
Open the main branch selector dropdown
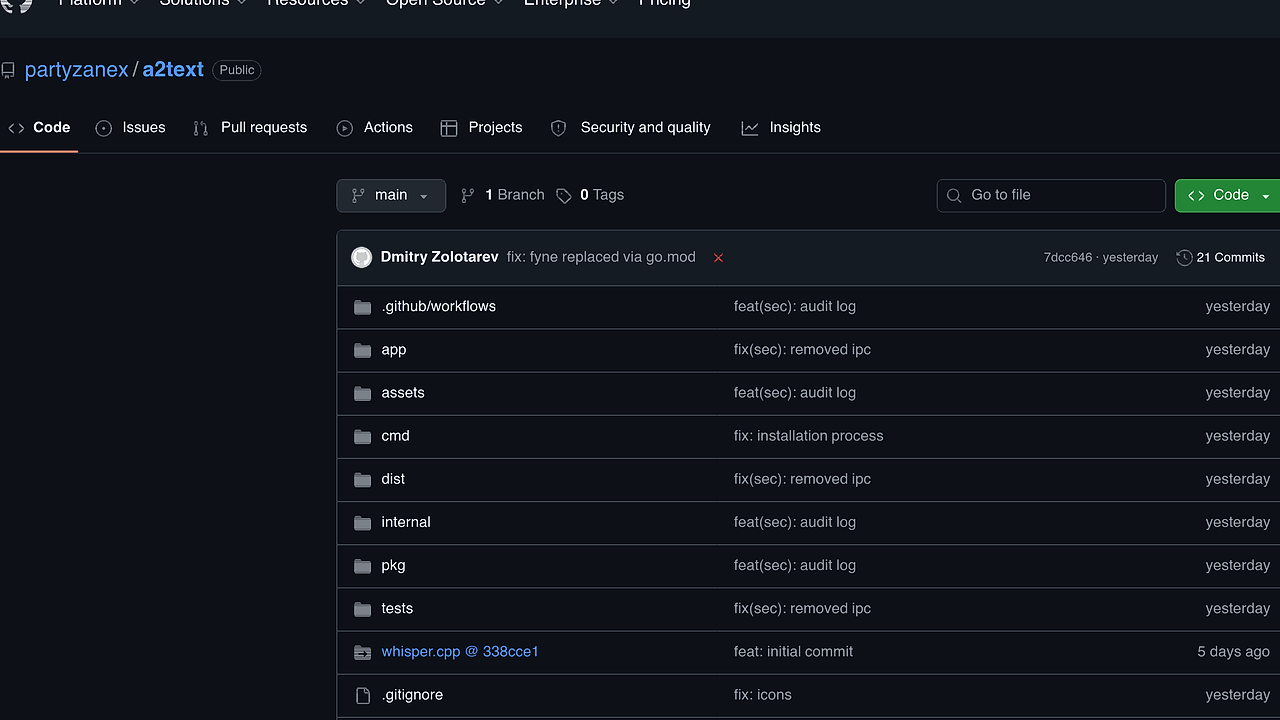click(391, 195)
